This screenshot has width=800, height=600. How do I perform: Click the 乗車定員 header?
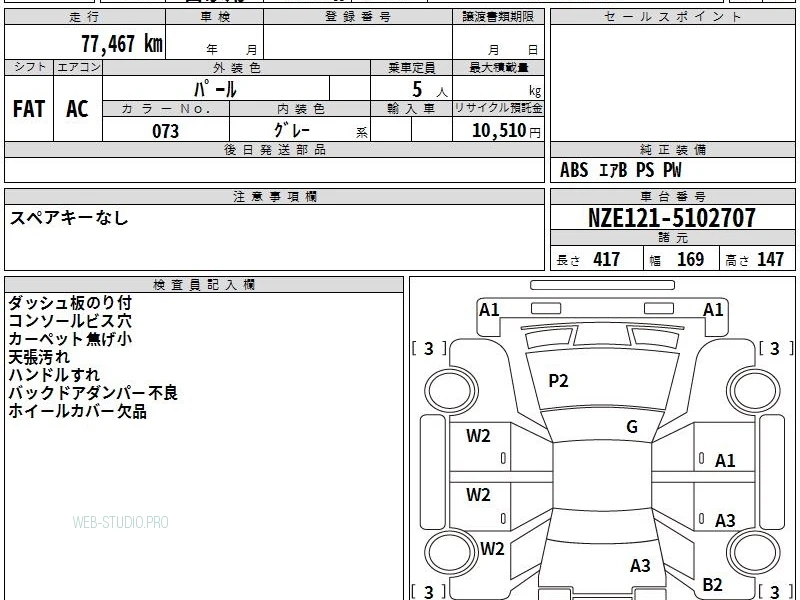(x=411, y=67)
